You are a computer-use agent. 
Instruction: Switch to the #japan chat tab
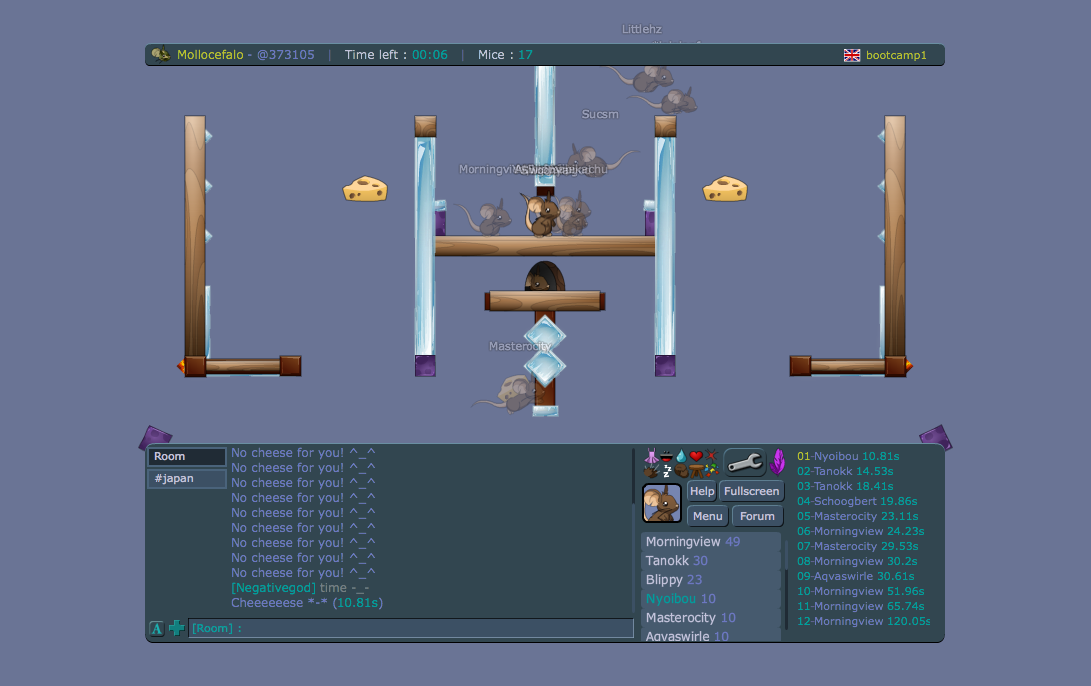186,479
